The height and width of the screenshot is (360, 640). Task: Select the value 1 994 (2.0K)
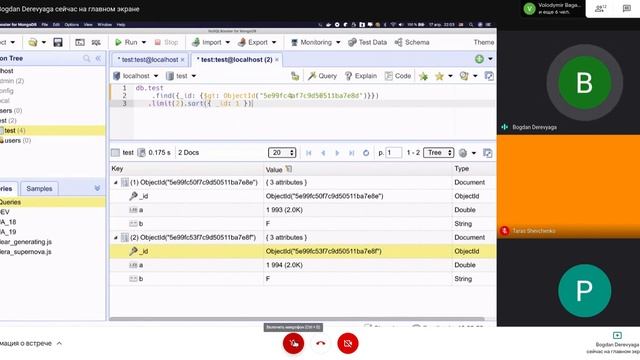284,265
